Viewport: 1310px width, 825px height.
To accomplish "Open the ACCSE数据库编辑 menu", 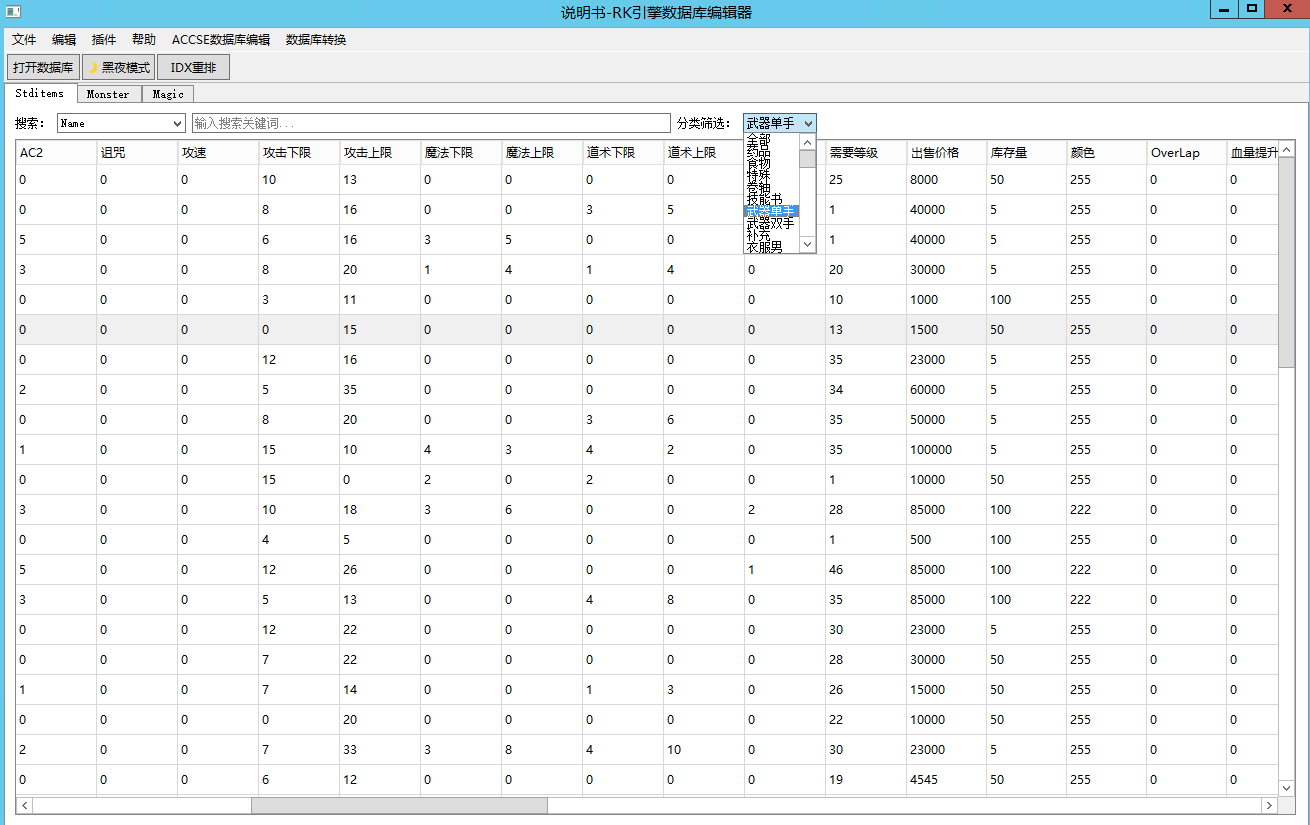I will point(220,40).
